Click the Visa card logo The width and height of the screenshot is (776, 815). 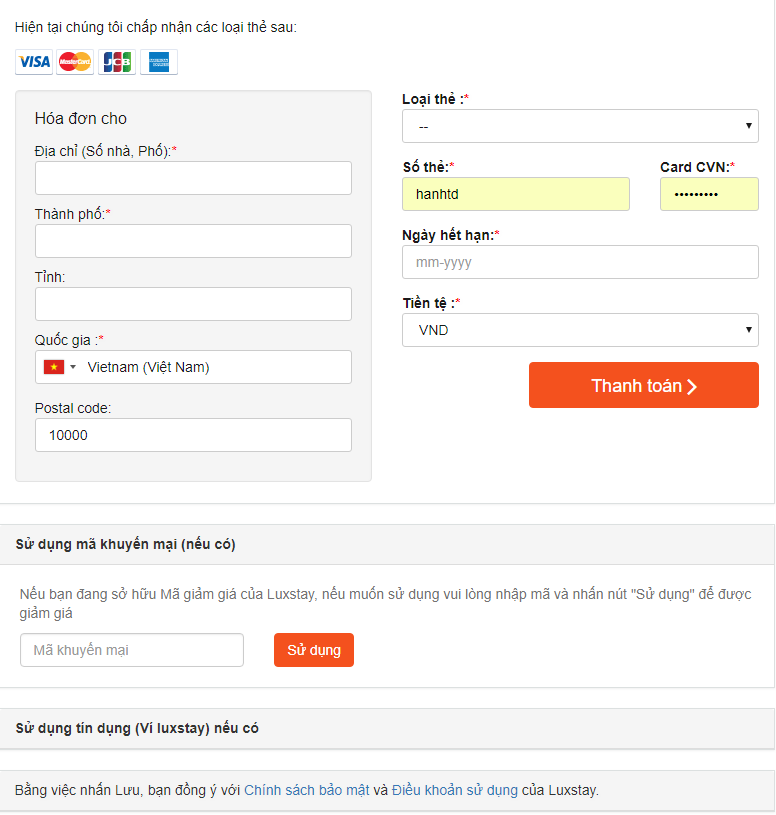pyautogui.click(x=34, y=62)
